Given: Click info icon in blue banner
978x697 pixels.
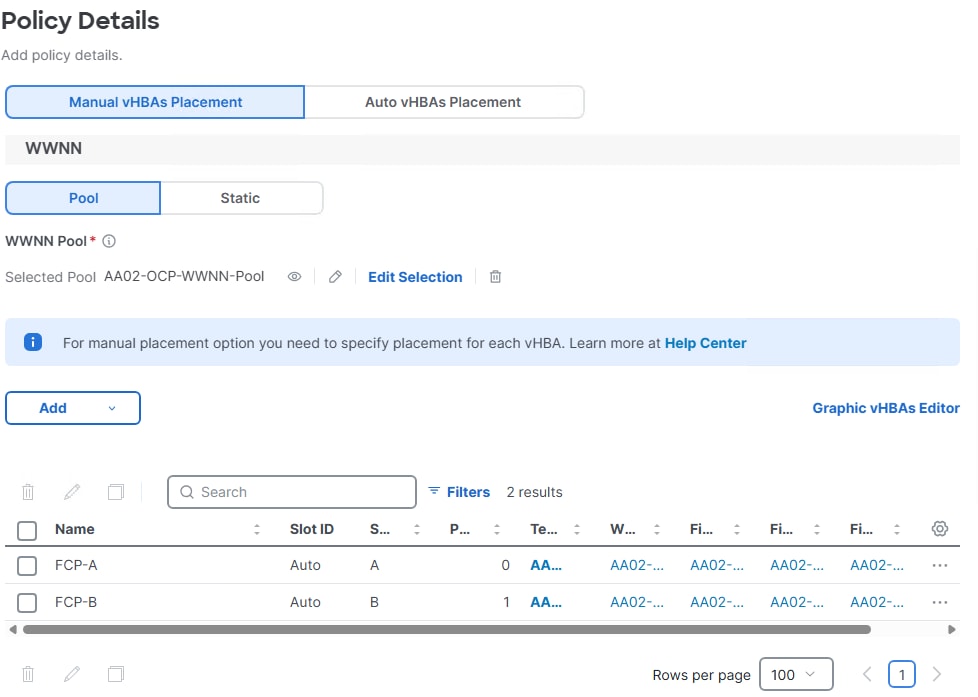Looking at the screenshot, I should click(33, 342).
